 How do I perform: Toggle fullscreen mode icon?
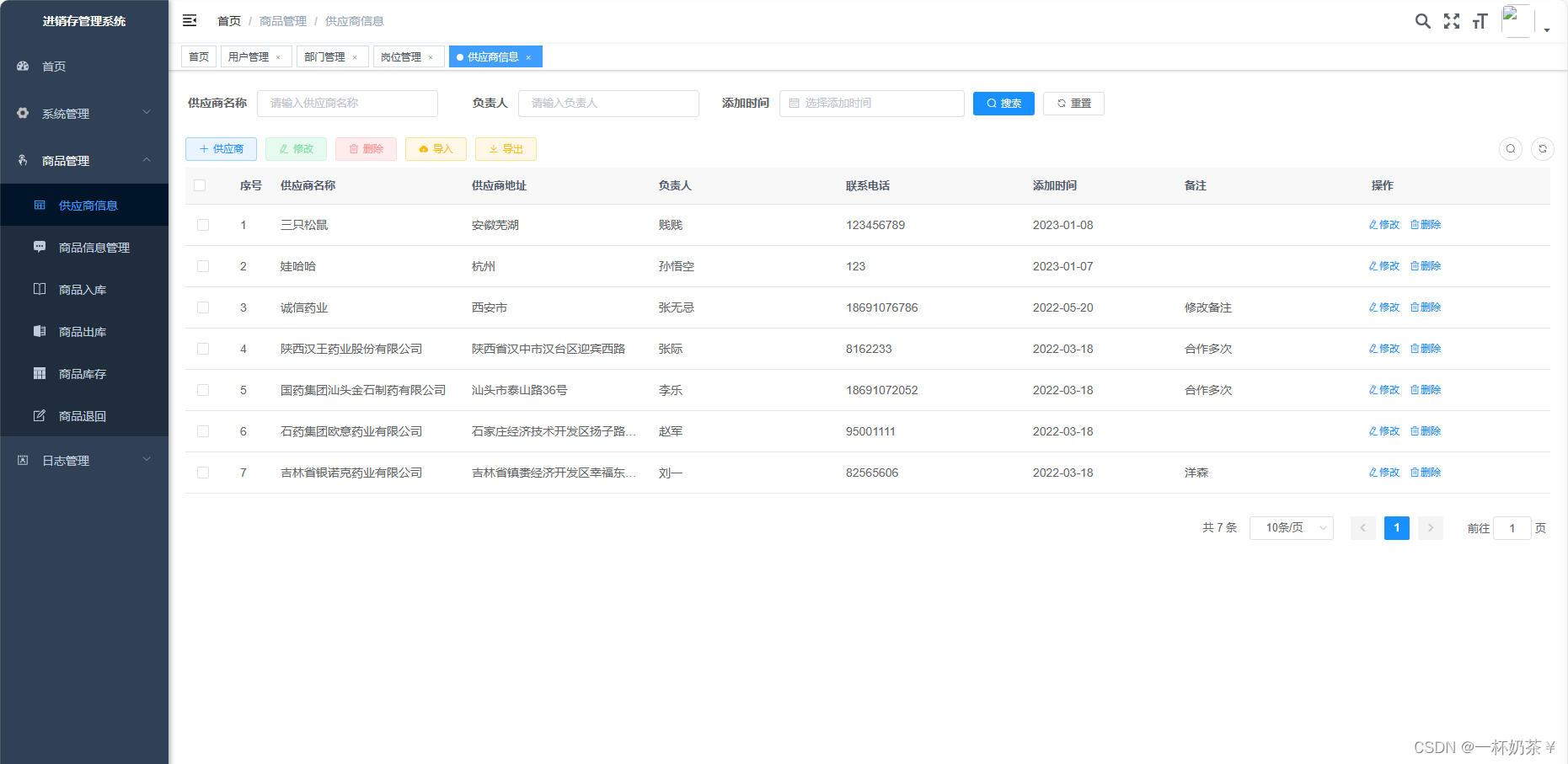click(1451, 21)
